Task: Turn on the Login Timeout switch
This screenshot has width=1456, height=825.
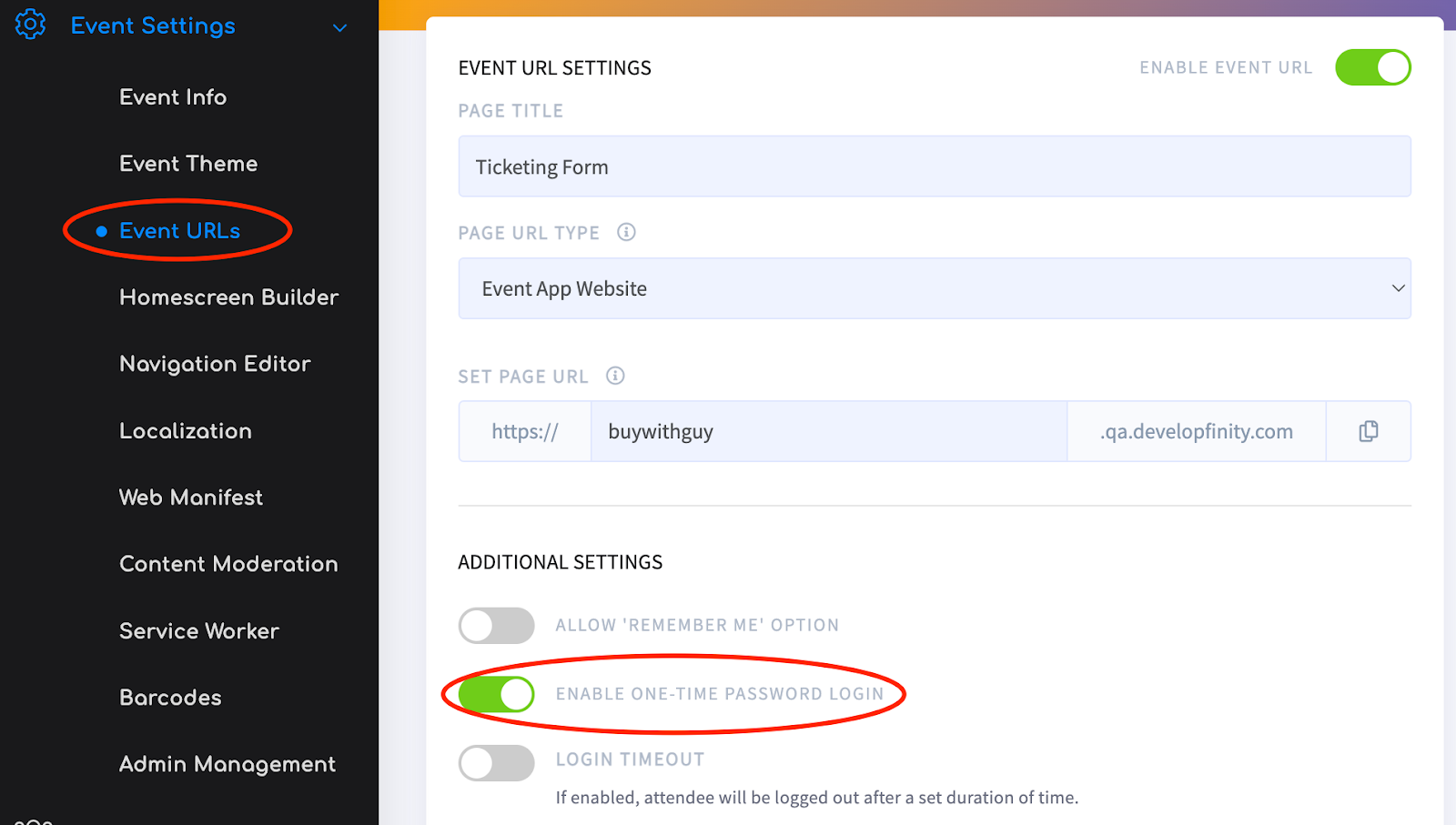Action: pos(496,763)
